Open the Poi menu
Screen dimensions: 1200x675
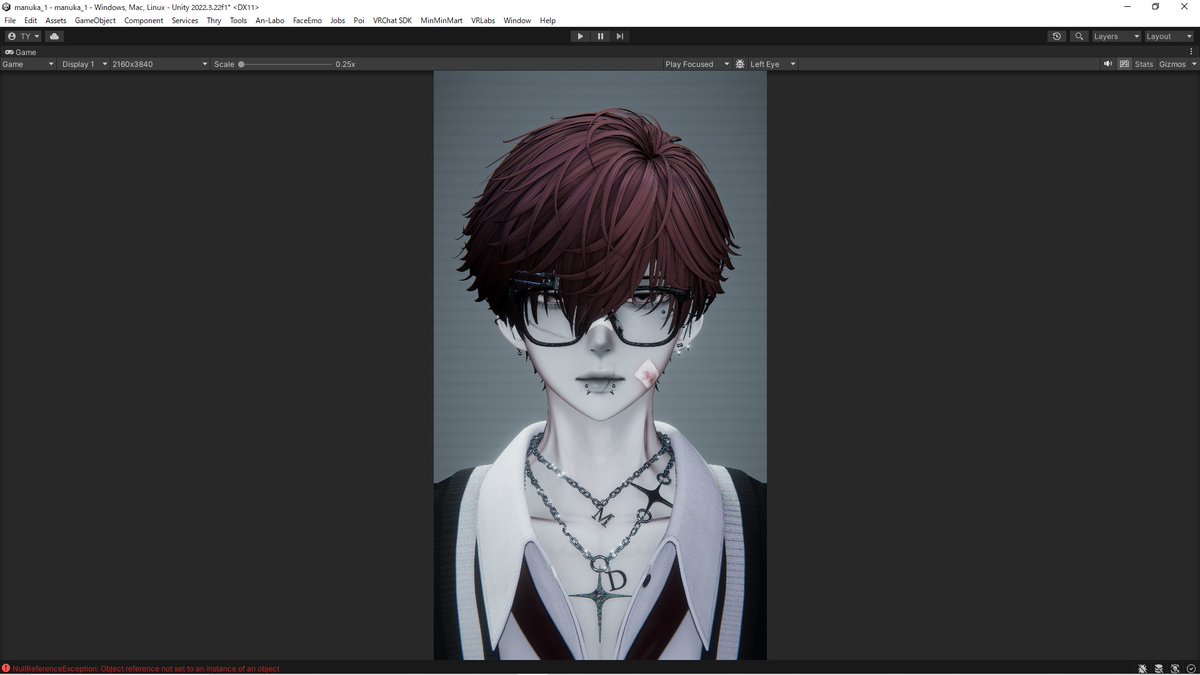tap(359, 20)
